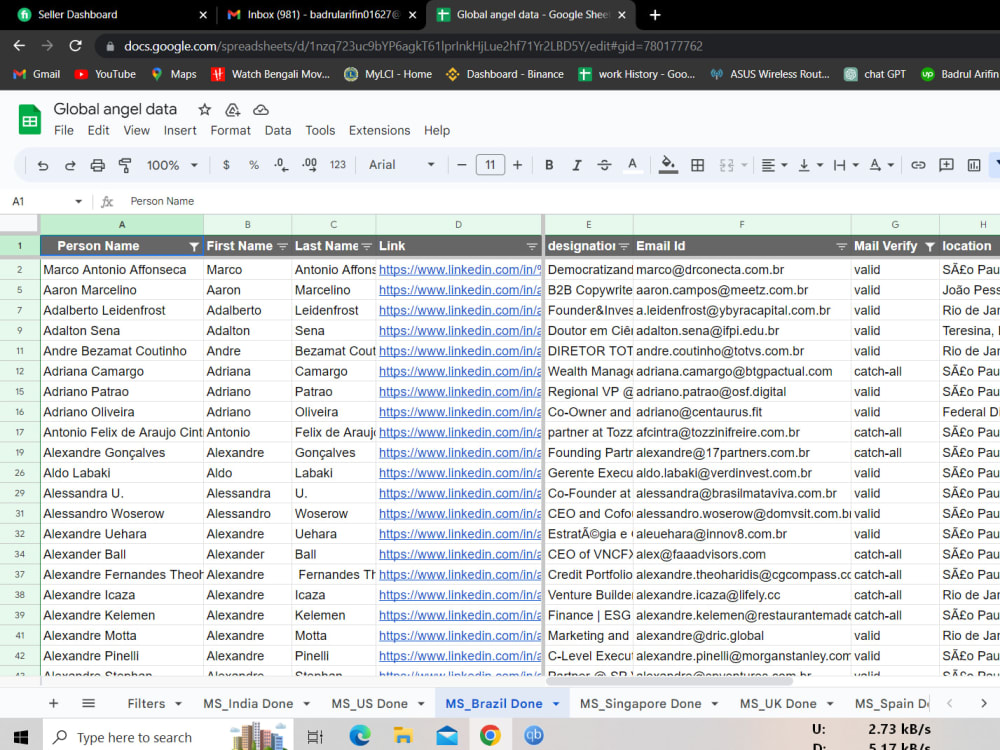
Task: Switch to MS_US Done sheet tab
Action: click(369, 703)
